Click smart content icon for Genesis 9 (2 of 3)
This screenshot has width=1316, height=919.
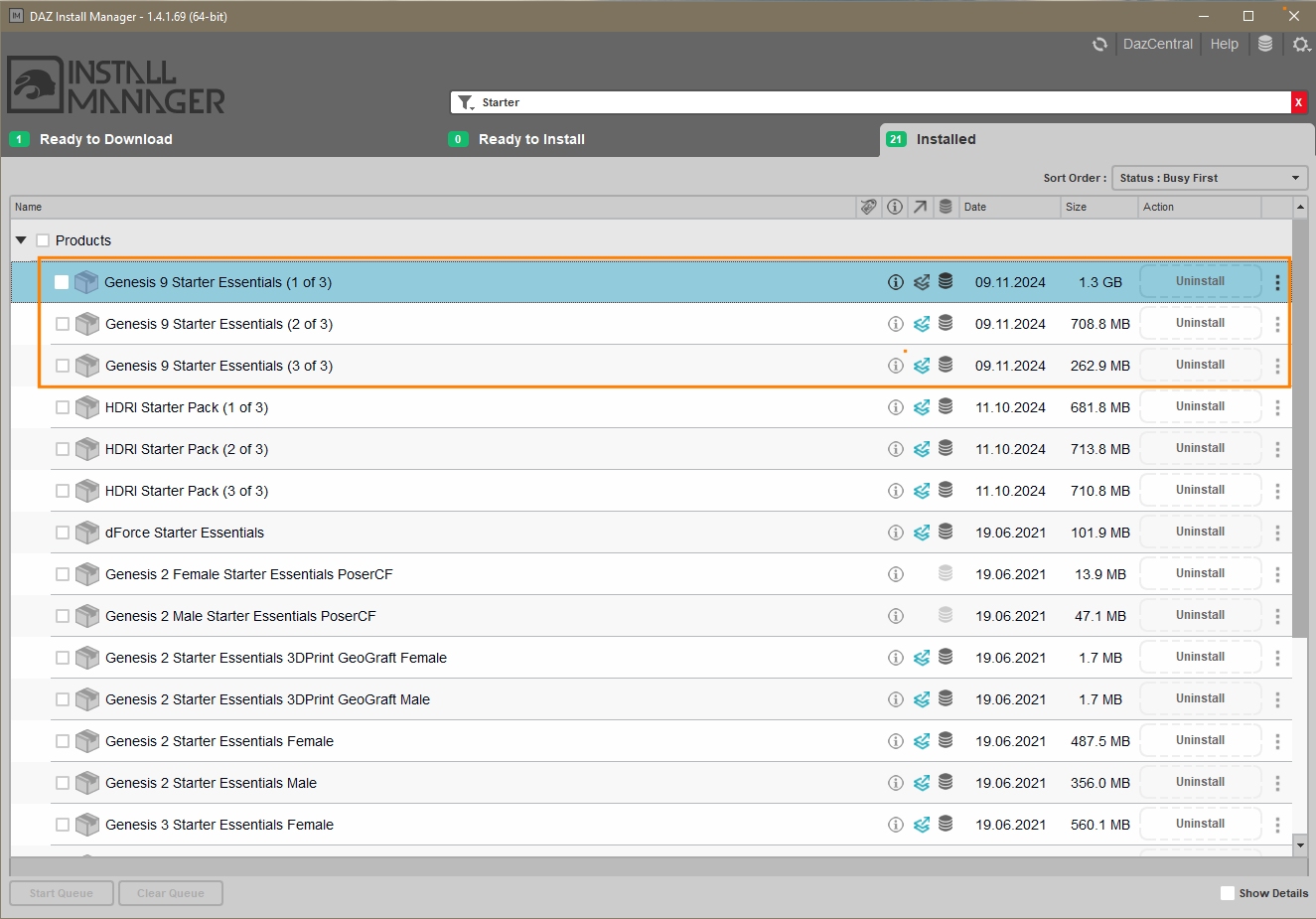(x=922, y=324)
